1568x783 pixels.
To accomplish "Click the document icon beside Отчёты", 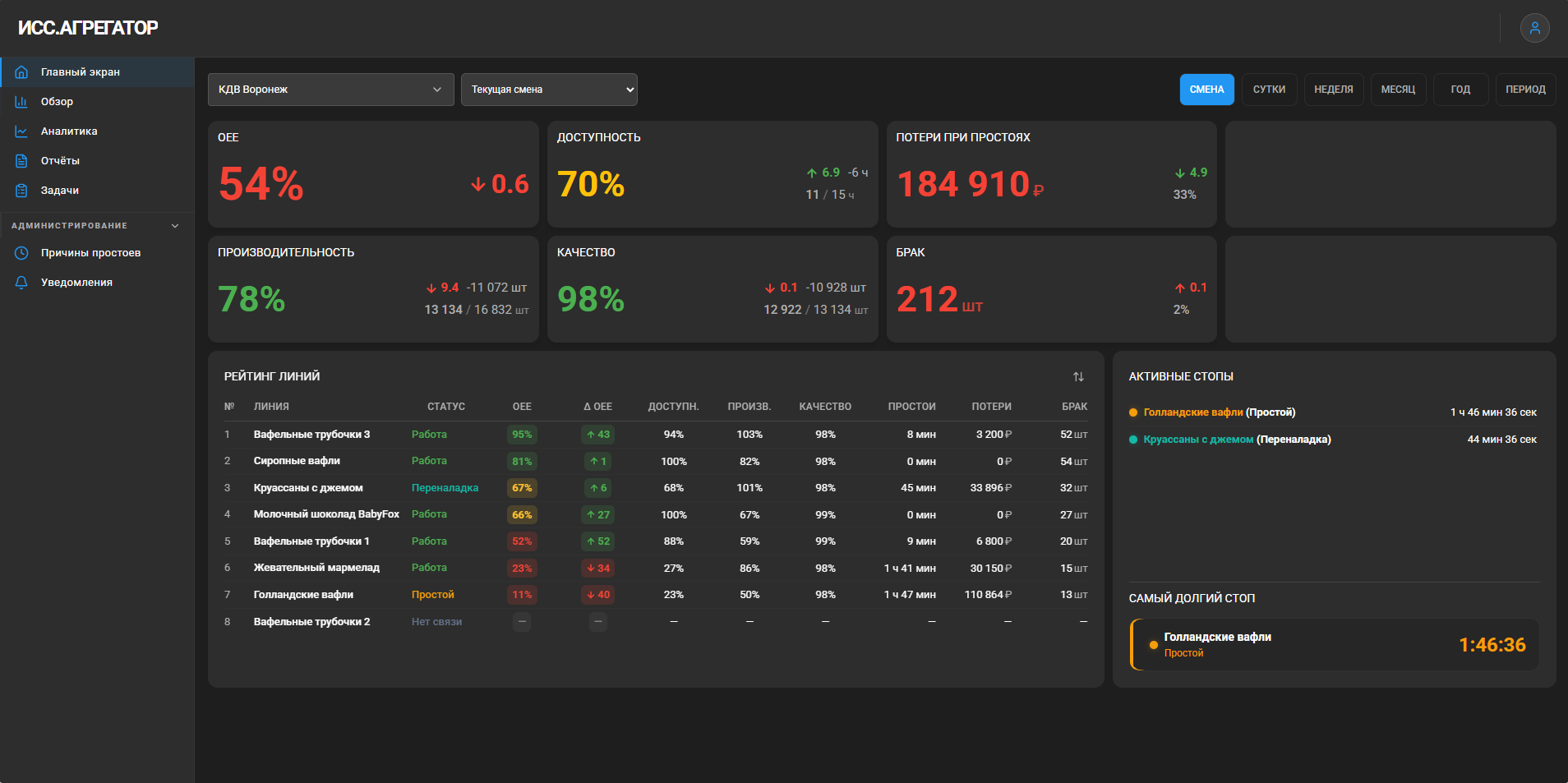I will (x=21, y=161).
